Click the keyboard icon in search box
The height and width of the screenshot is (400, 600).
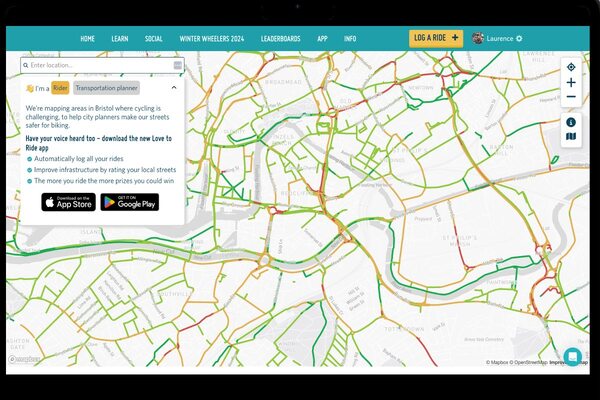pos(178,65)
